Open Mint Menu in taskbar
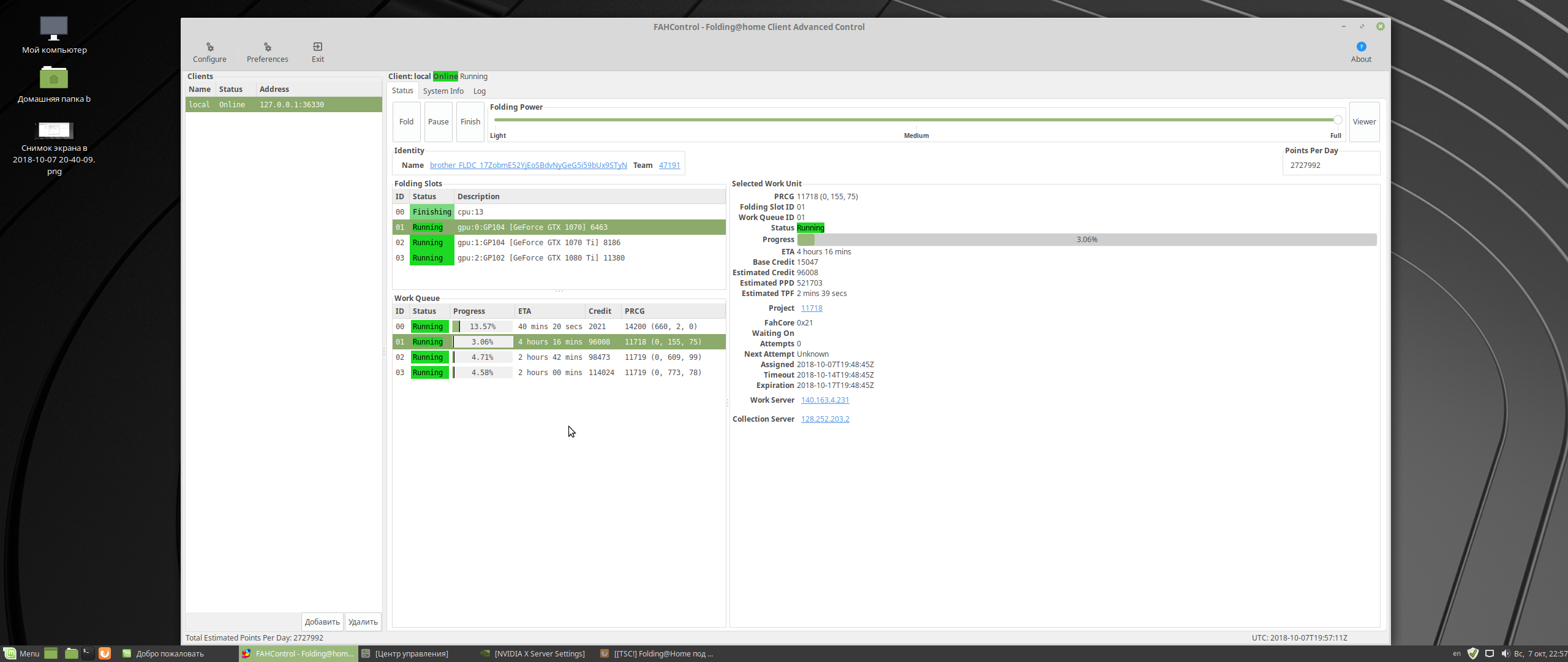The image size is (1568, 662). (22, 653)
